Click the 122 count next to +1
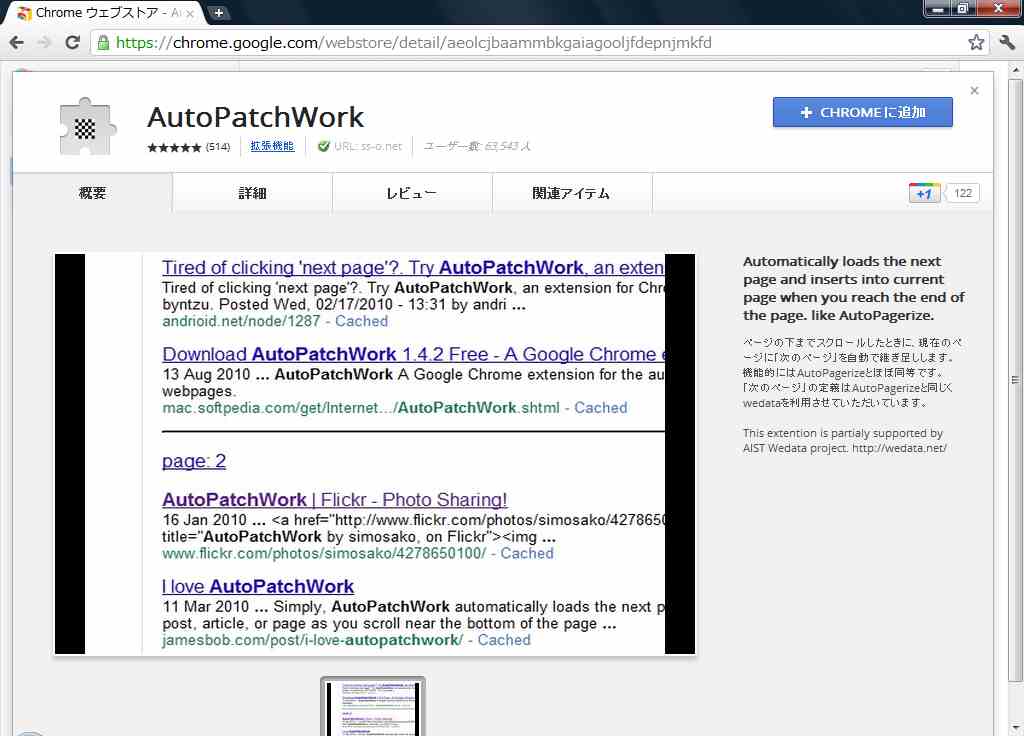This screenshot has height=736, width=1024. (x=963, y=193)
